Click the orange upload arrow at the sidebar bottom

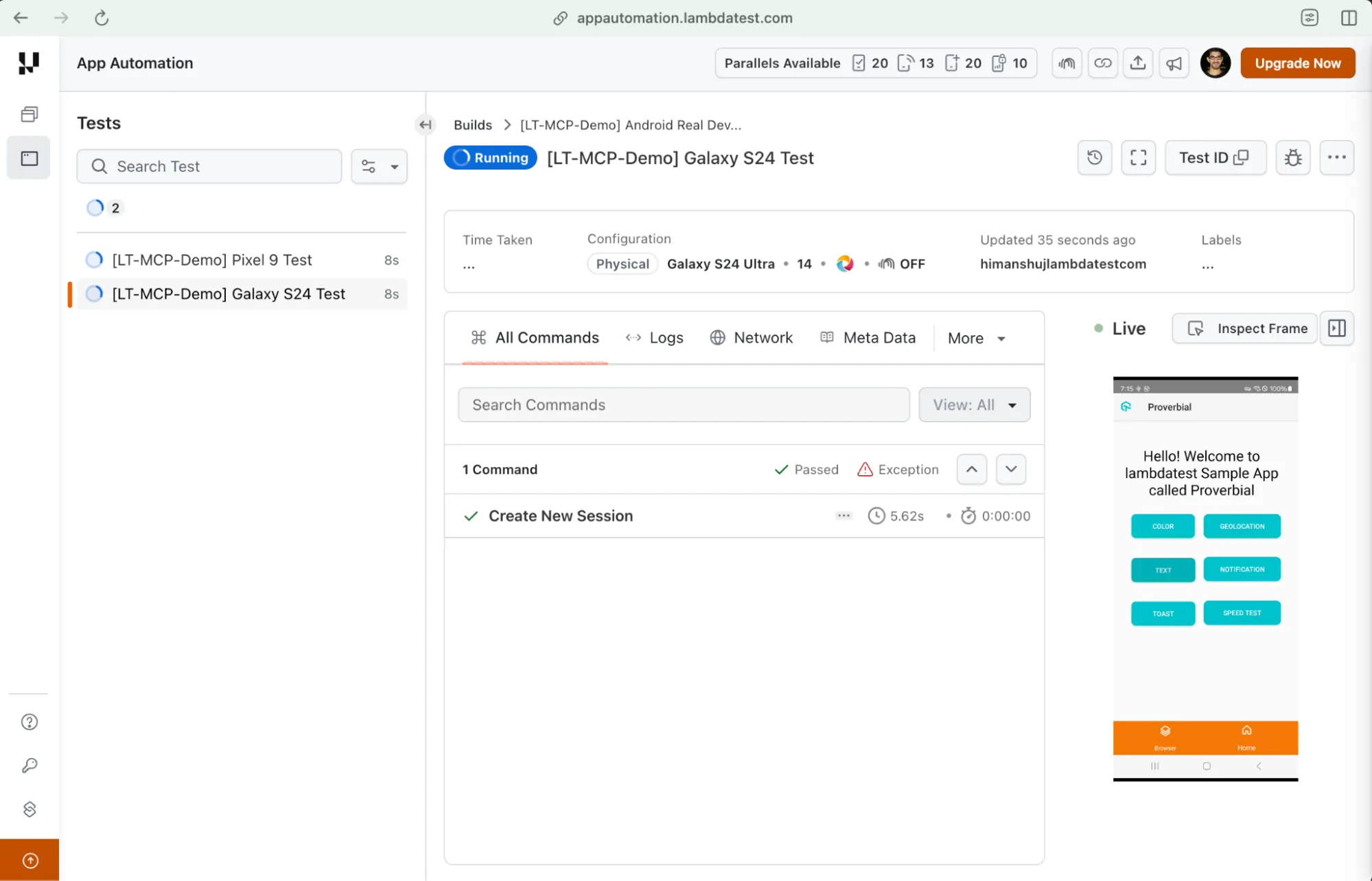pos(30,860)
